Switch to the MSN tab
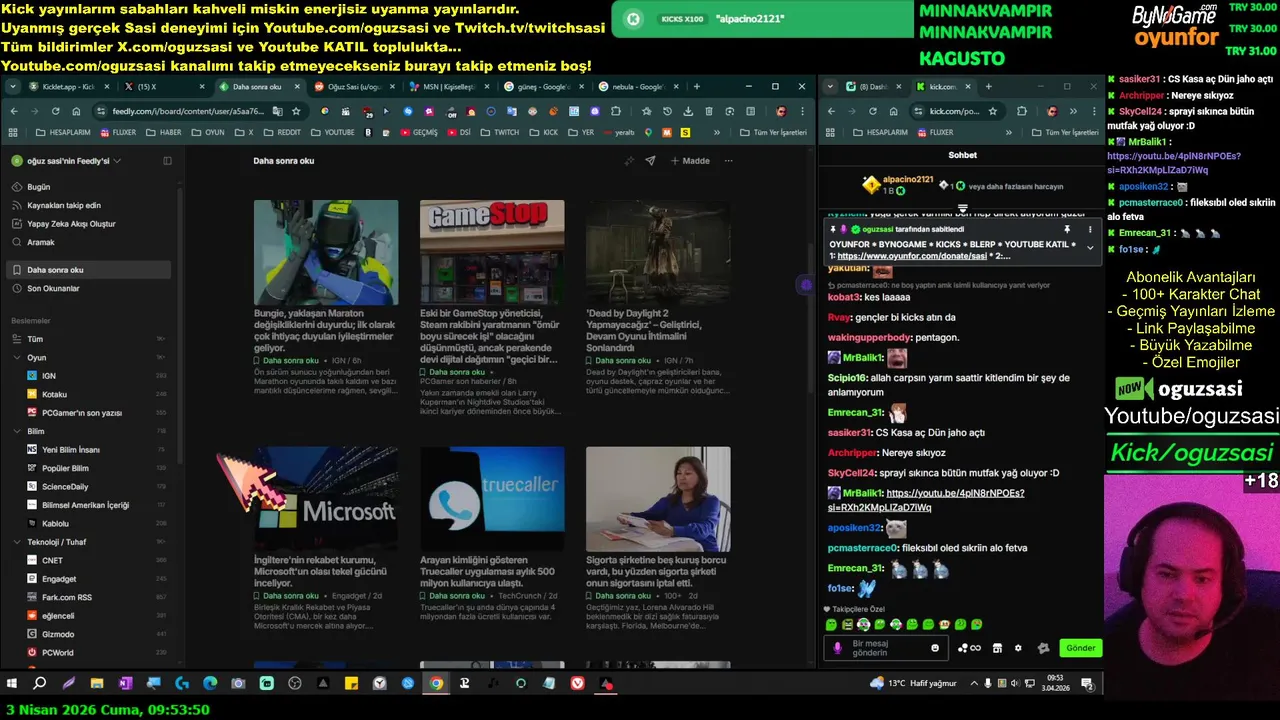 click(x=446, y=87)
